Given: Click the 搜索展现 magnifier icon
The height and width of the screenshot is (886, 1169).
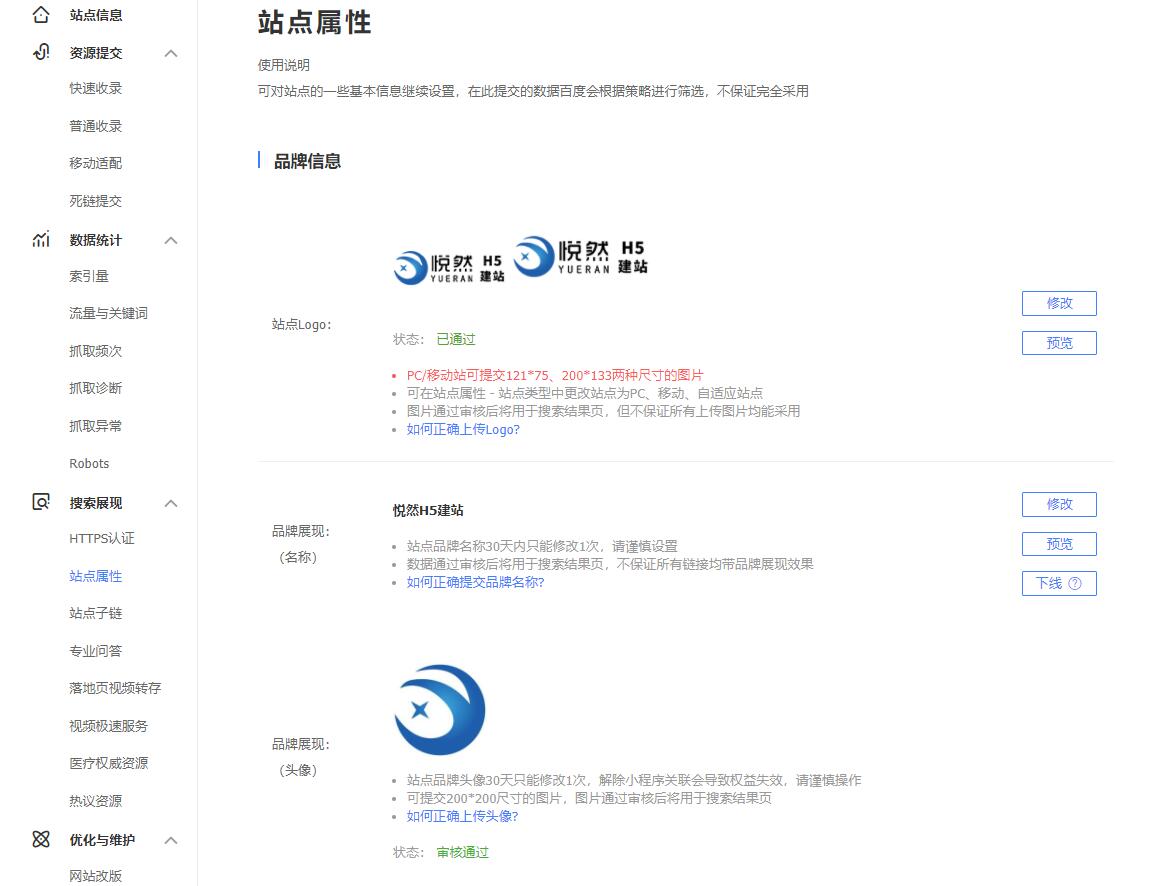Looking at the screenshot, I should click(41, 502).
